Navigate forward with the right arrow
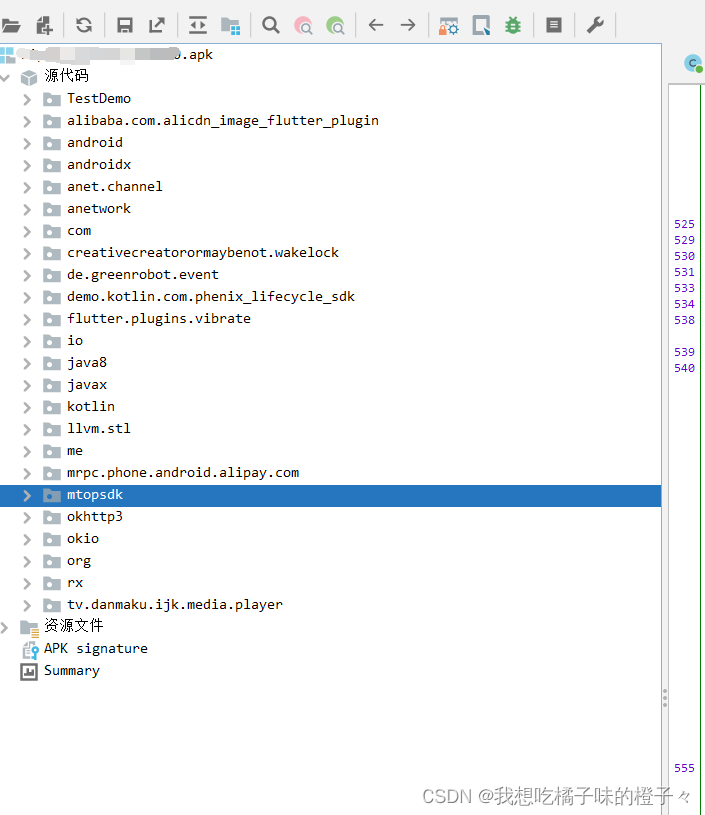The height and width of the screenshot is (815, 705). pos(408,25)
